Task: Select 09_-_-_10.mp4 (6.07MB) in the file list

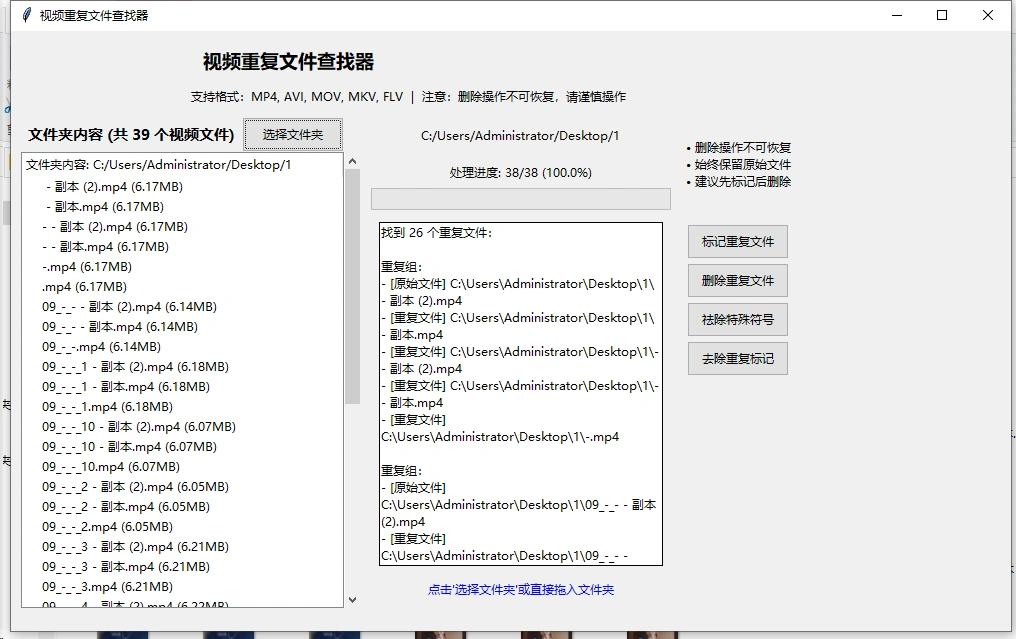Action: pos(110,467)
